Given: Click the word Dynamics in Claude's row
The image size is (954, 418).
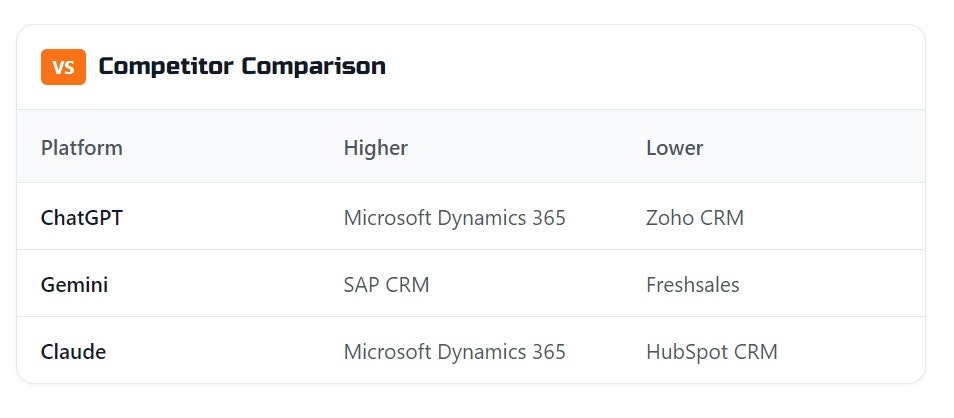Looking at the screenshot, I should coord(481,352).
